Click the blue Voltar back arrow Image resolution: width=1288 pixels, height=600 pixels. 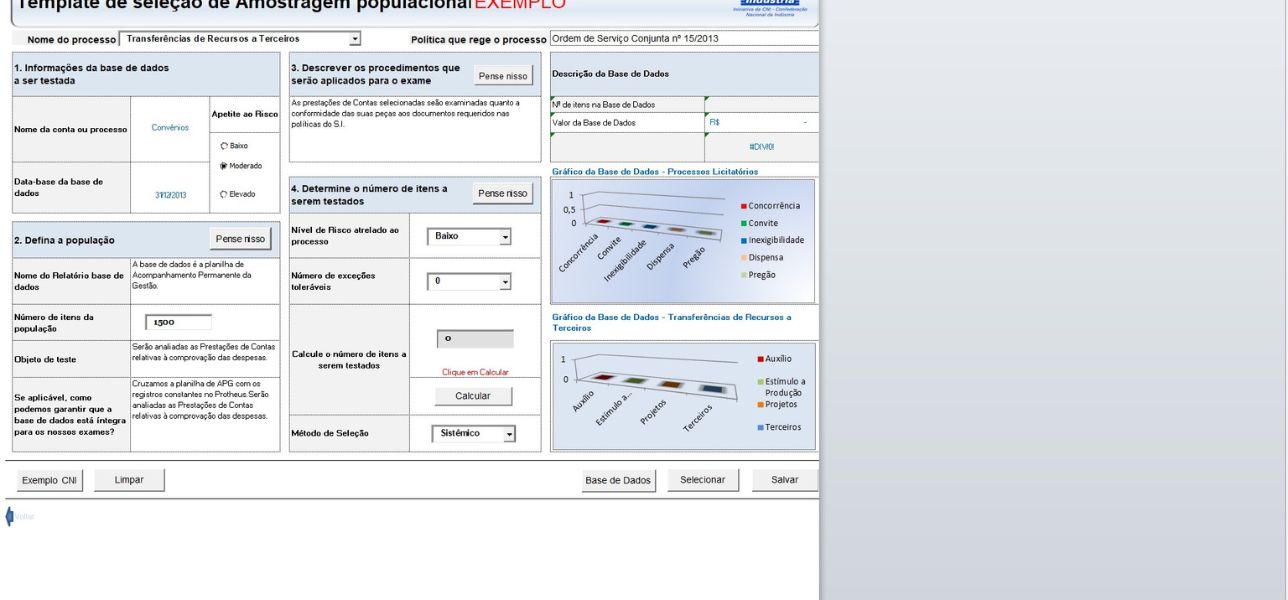click(10, 516)
